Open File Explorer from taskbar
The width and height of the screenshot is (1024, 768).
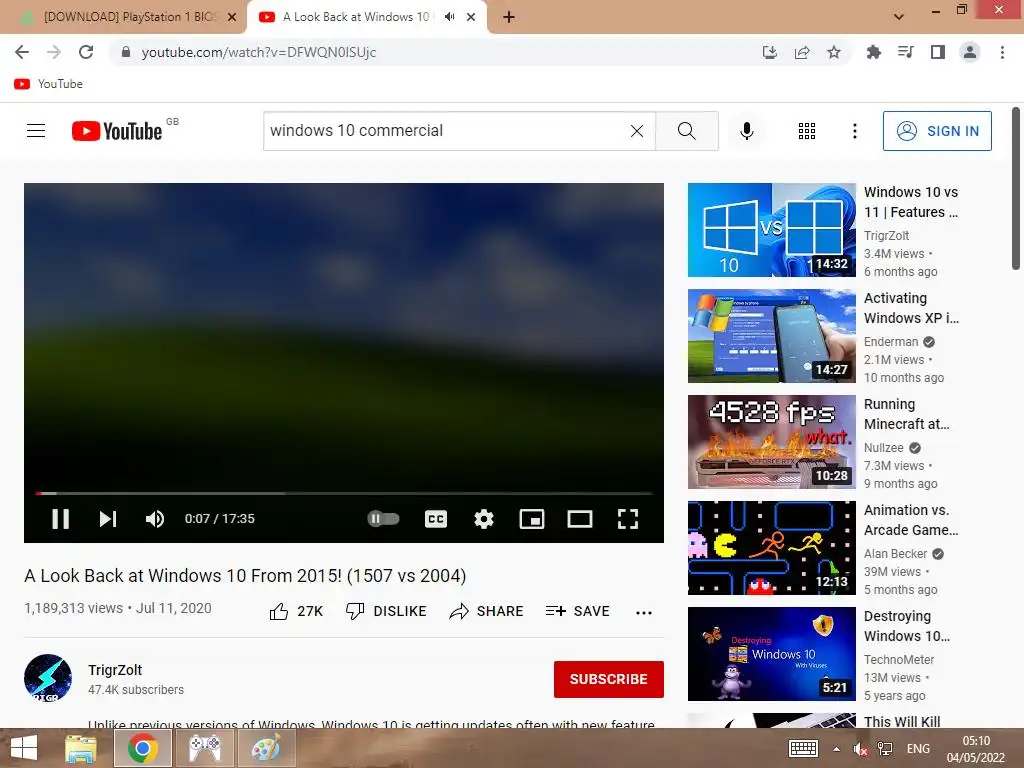click(x=81, y=748)
